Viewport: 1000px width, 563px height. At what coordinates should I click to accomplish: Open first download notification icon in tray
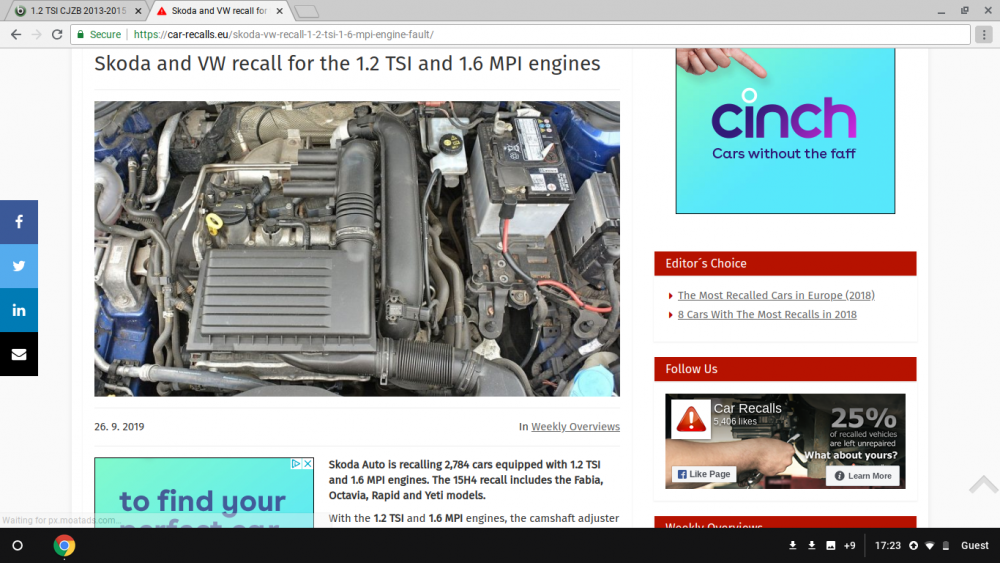click(793, 546)
